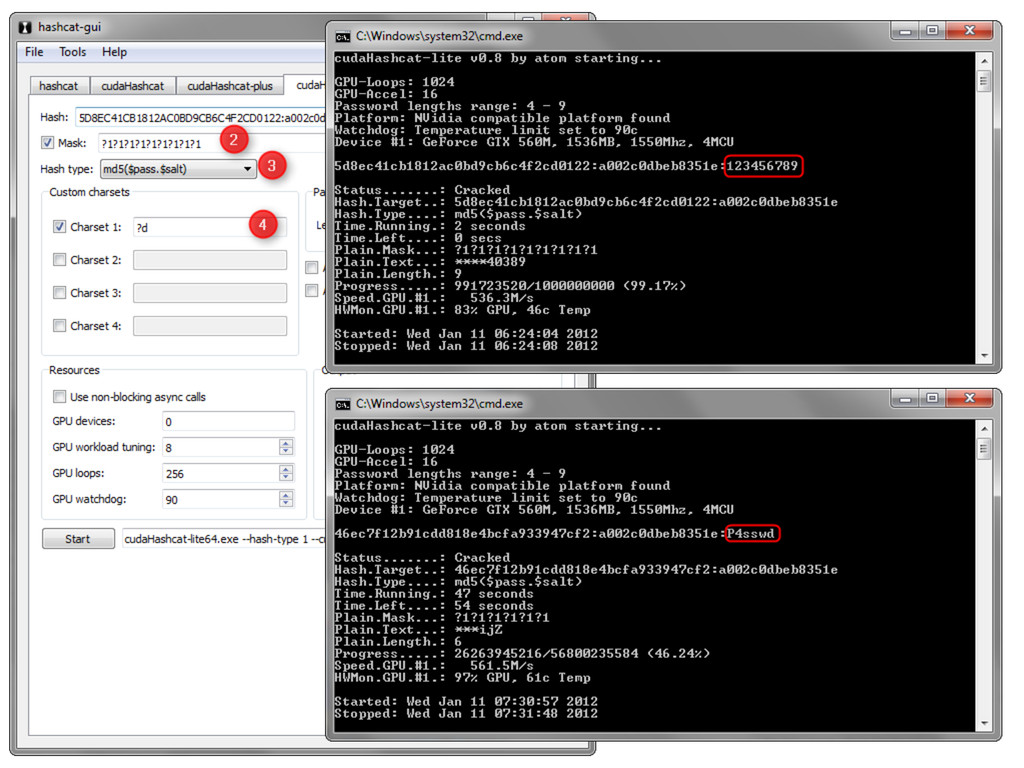Click the partially hidden checkbox beside Charset 3

coord(312,290)
